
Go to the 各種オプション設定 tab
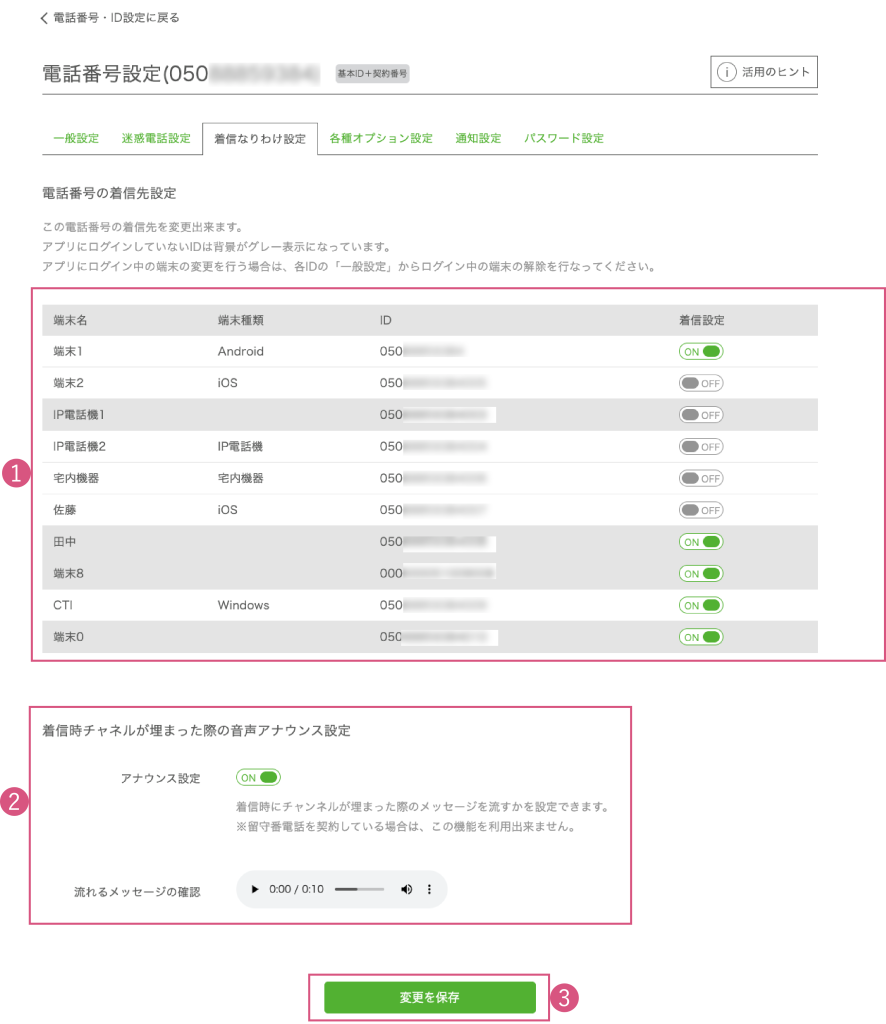pos(381,138)
